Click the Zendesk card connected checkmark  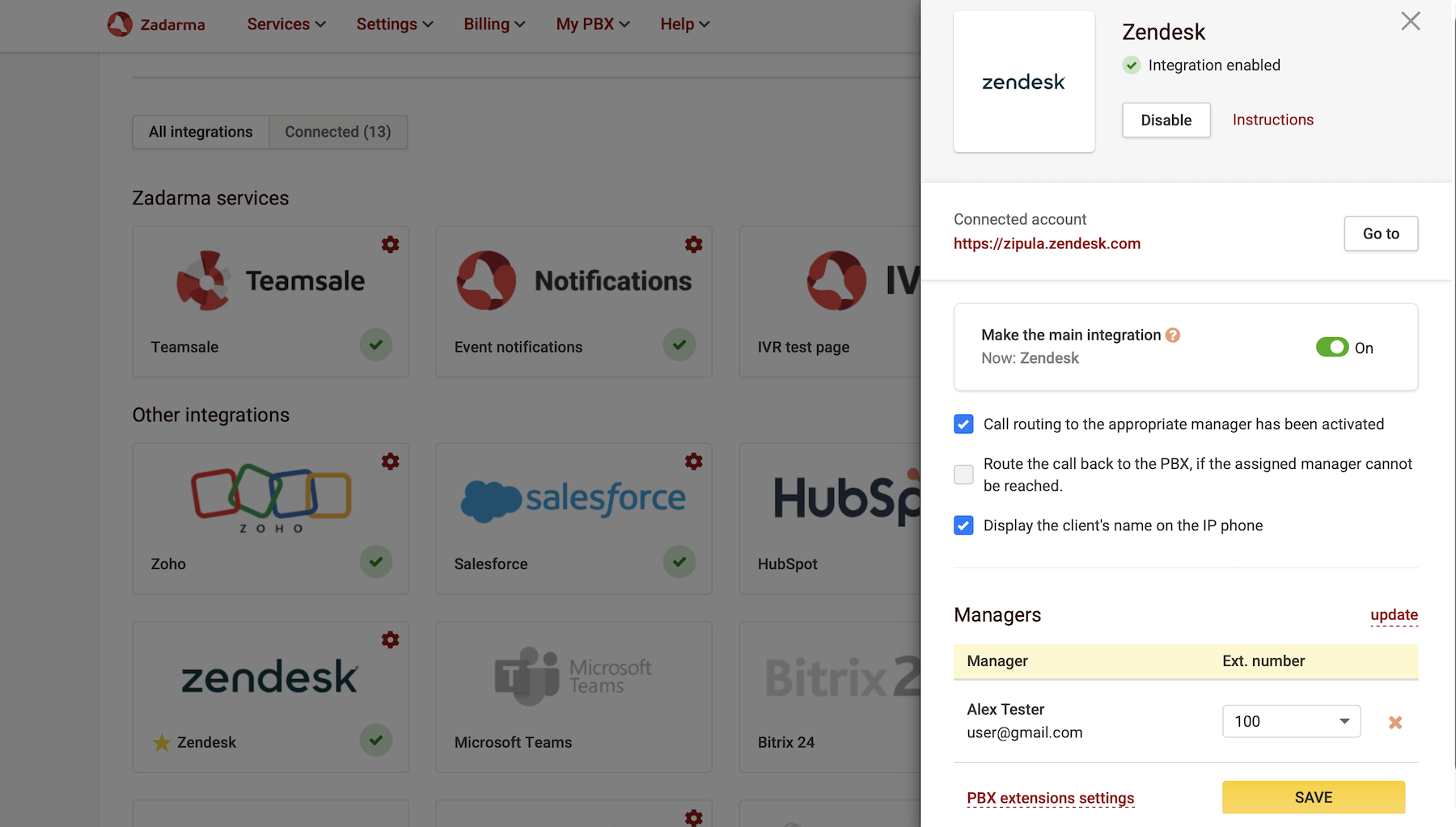tap(376, 741)
